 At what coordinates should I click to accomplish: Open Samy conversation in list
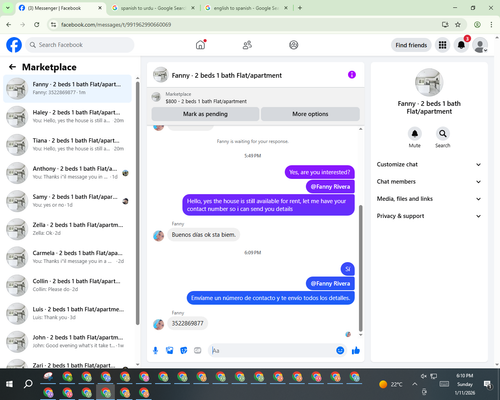pyautogui.click(x=68, y=201)
